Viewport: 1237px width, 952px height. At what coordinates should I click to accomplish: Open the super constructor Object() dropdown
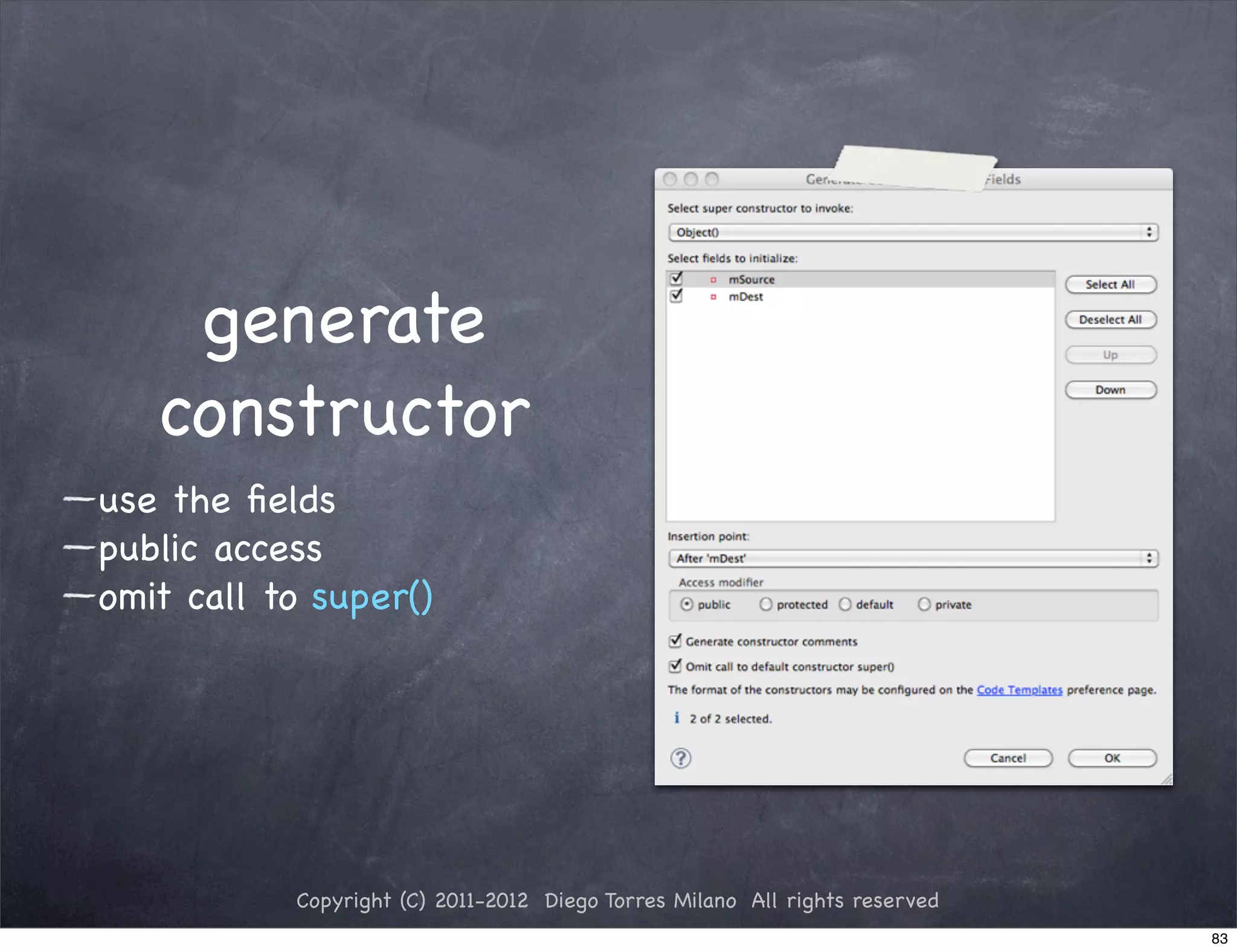(x=913, y=233)
